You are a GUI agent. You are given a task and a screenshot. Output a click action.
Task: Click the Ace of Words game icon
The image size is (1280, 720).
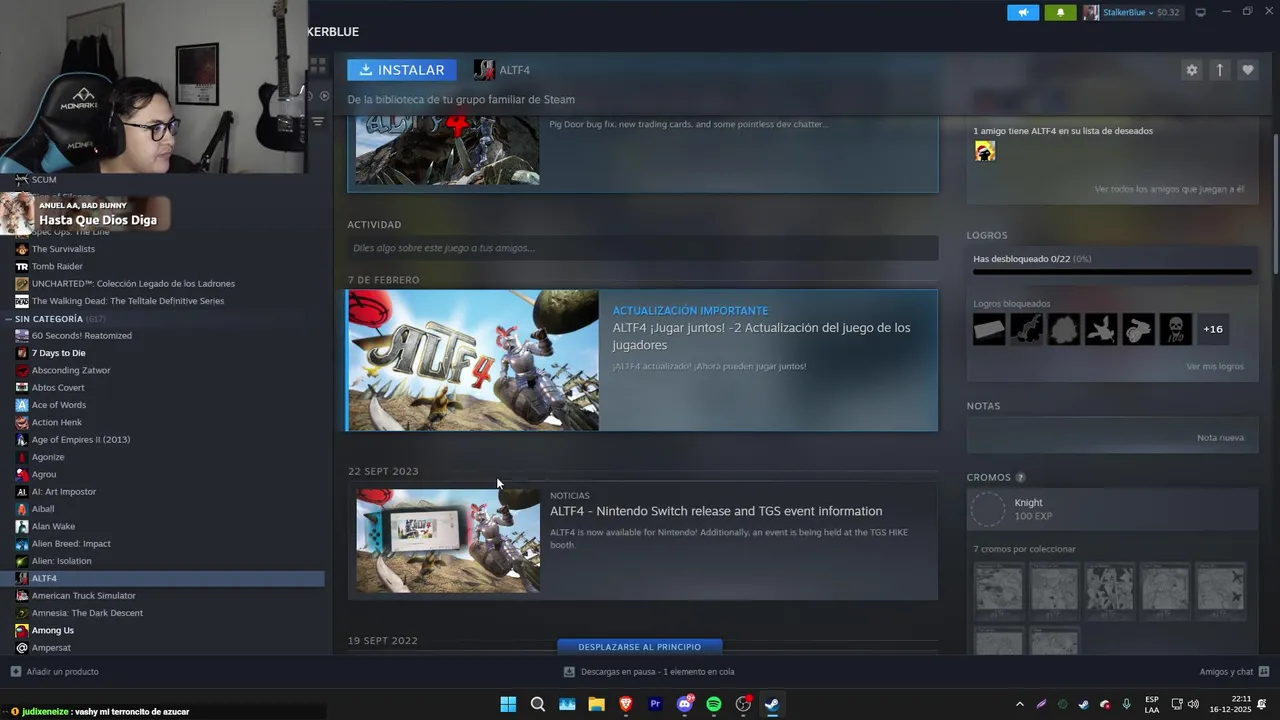click(22, 405)
